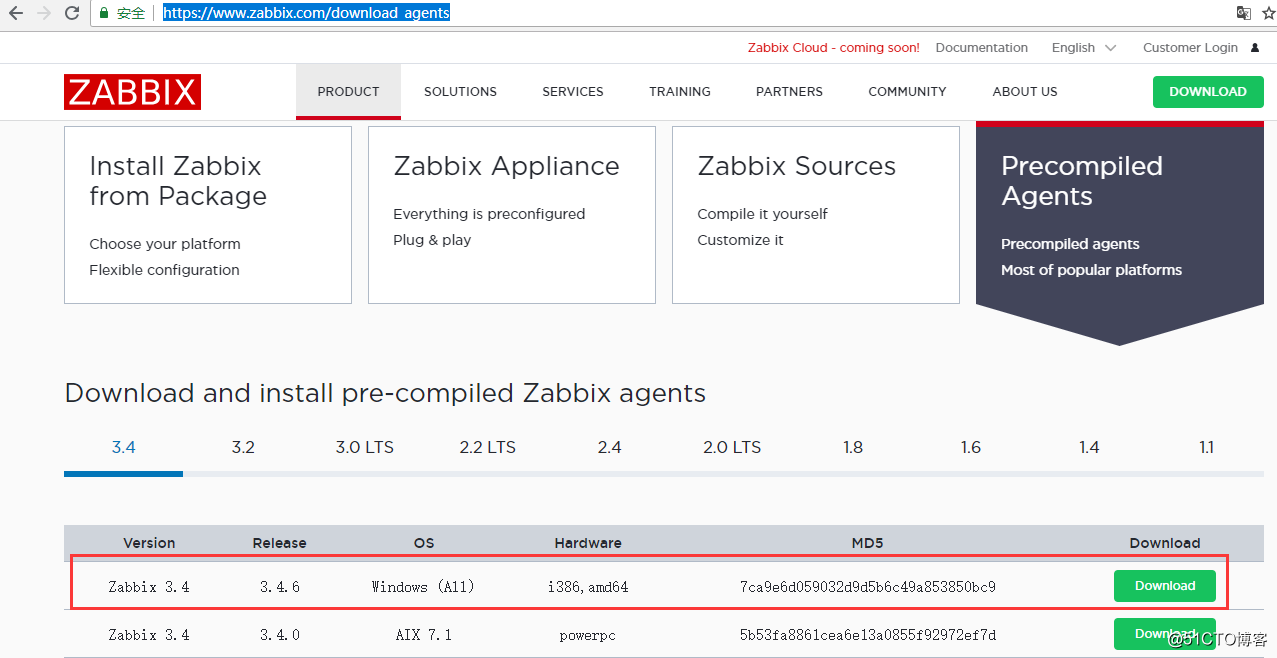Click the 'Windows (All)' OS cell

(x=423, y=587)
